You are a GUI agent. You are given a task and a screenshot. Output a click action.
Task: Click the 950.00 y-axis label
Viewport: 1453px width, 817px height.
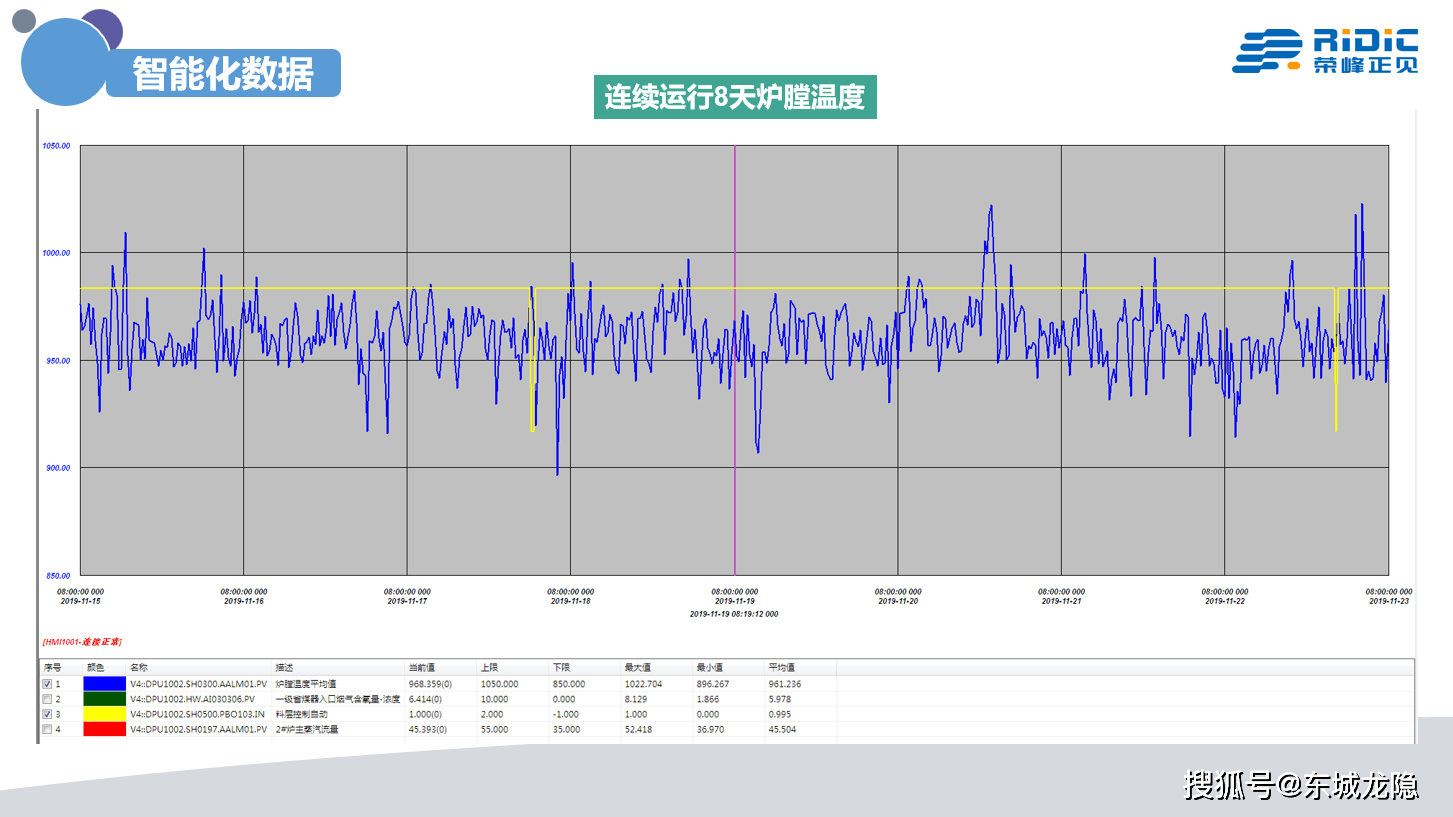pyautogui.click(x=58, y=361)
